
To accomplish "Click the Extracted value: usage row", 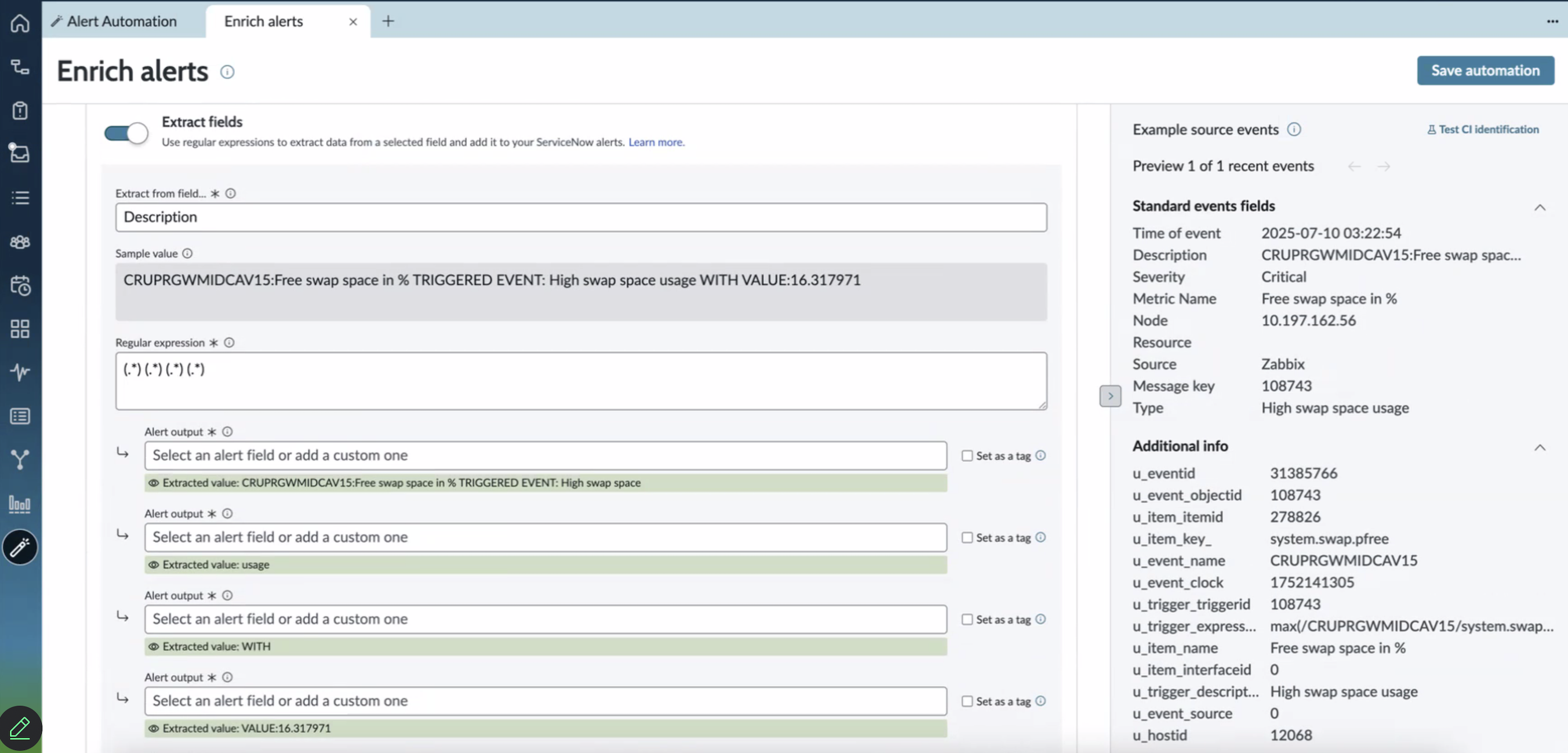I will (546, 564).
